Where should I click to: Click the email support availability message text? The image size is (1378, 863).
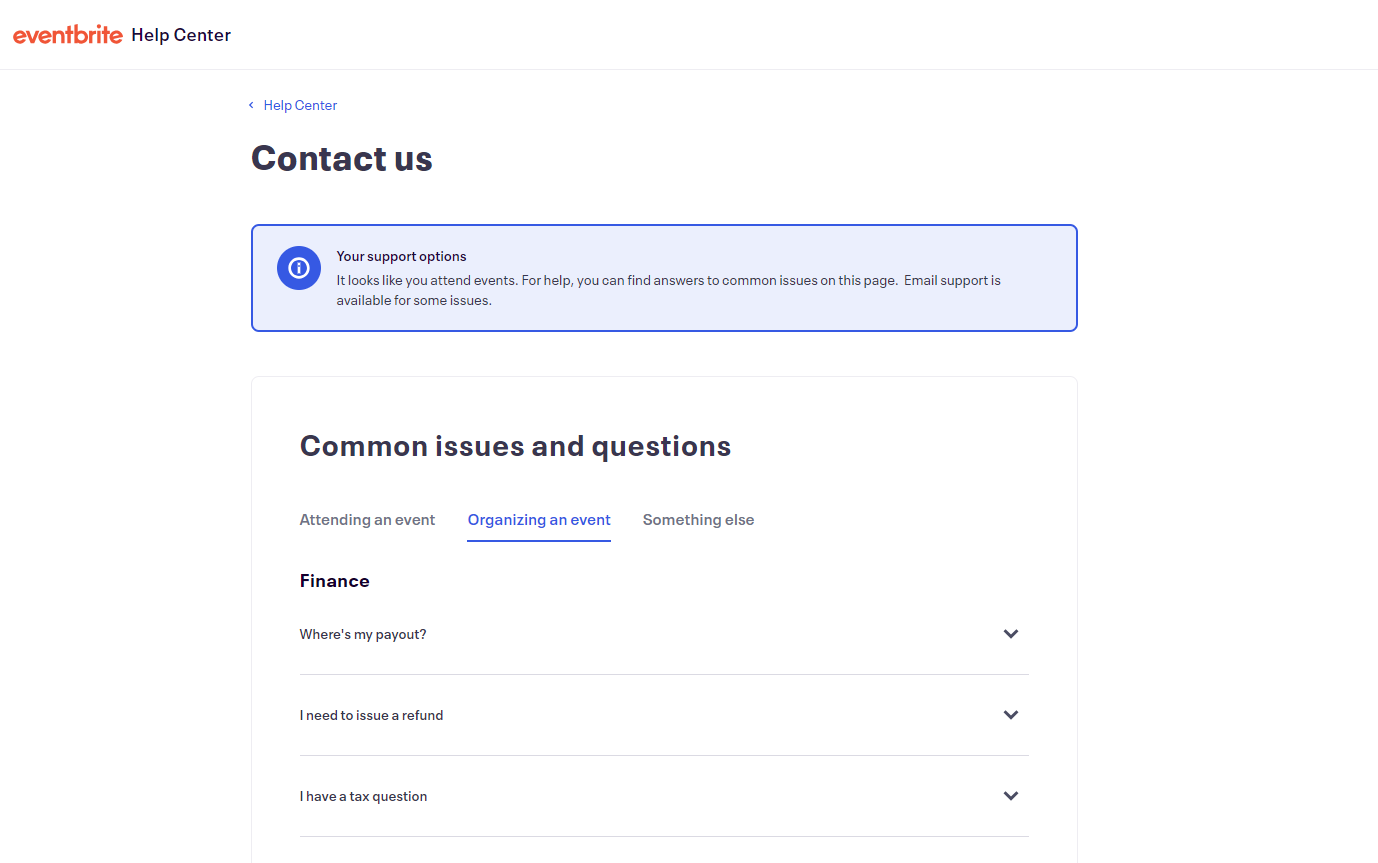668,290
